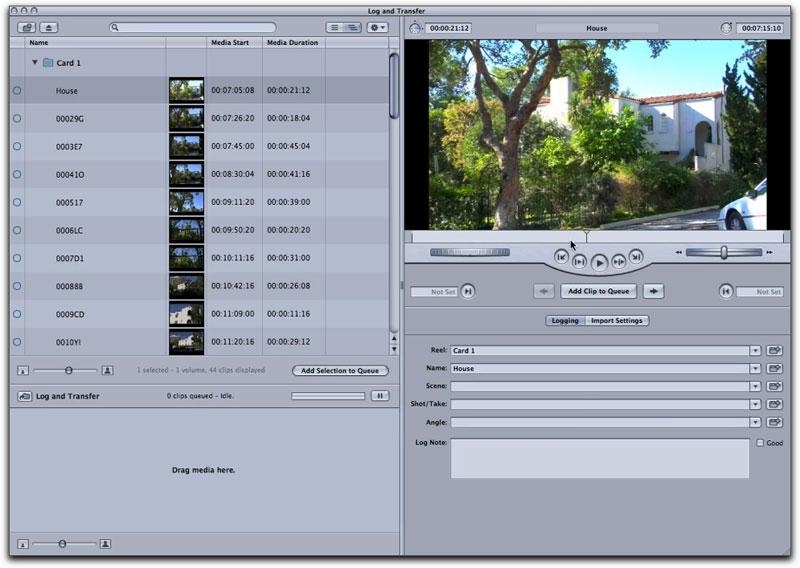Adjust queue thumbnail size slider

(x=62, y=544)
